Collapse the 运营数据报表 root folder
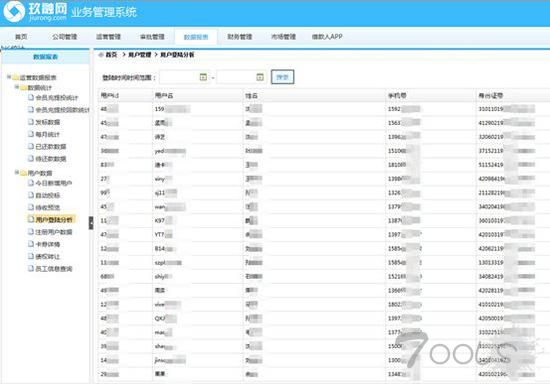550x384 pixels. (x=9, y=77)
